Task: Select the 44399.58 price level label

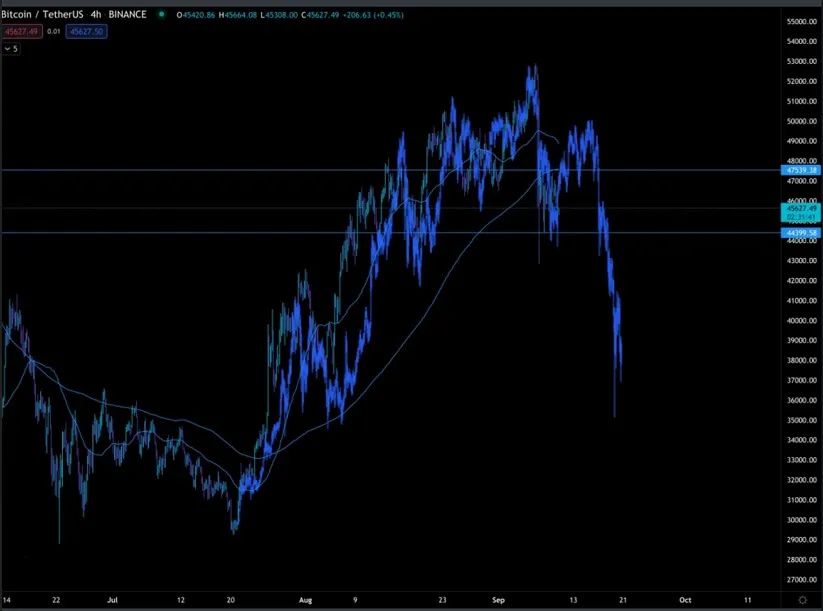Action: pyautogui.click(x=799, y=233)
